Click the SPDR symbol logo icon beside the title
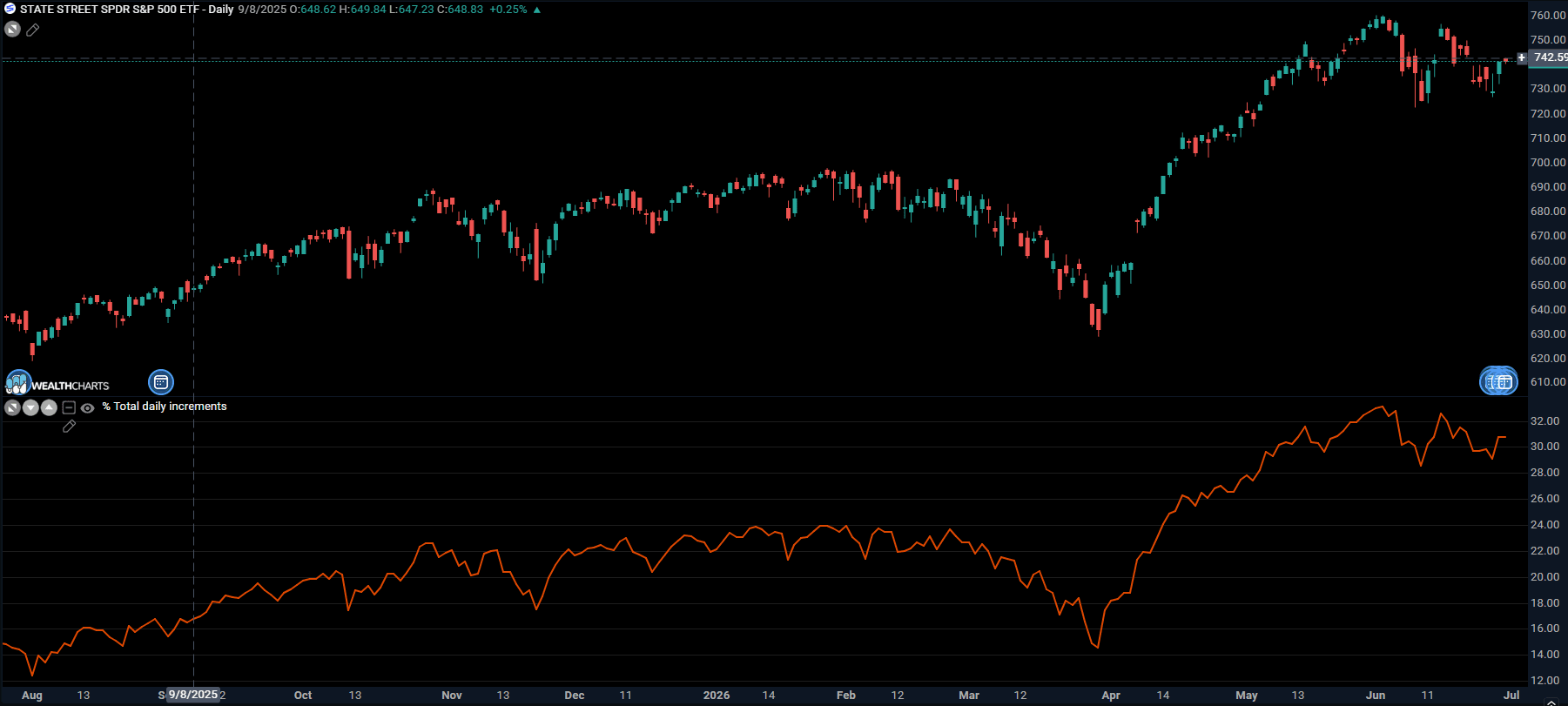Viewport: 1568px width, 706px height. pyautogui.click(x=10, y=9)
